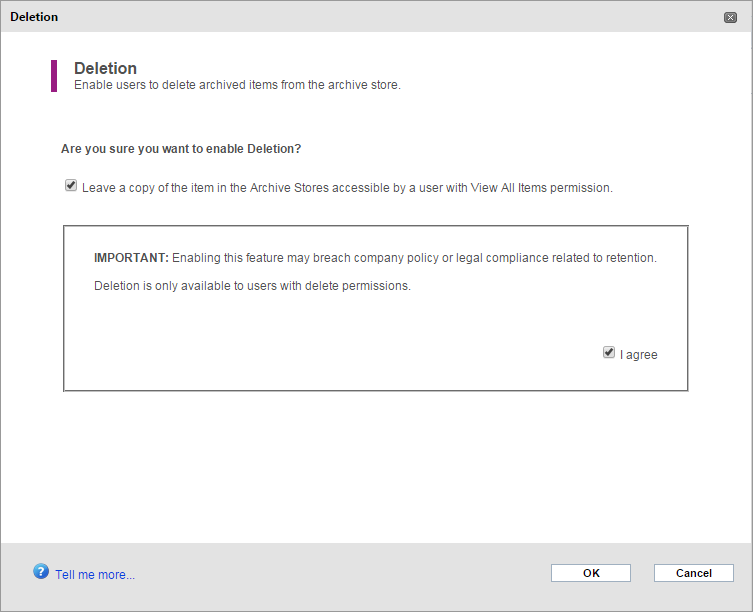Click the 'View All Items permission' phrase
This screenshot has width=753, height=612.
(541, 187)
